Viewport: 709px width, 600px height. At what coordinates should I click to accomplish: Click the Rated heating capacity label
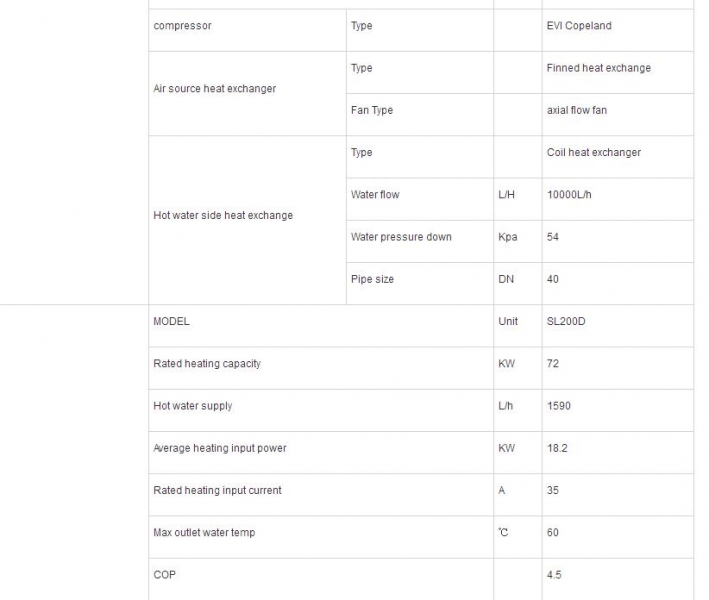207,364
